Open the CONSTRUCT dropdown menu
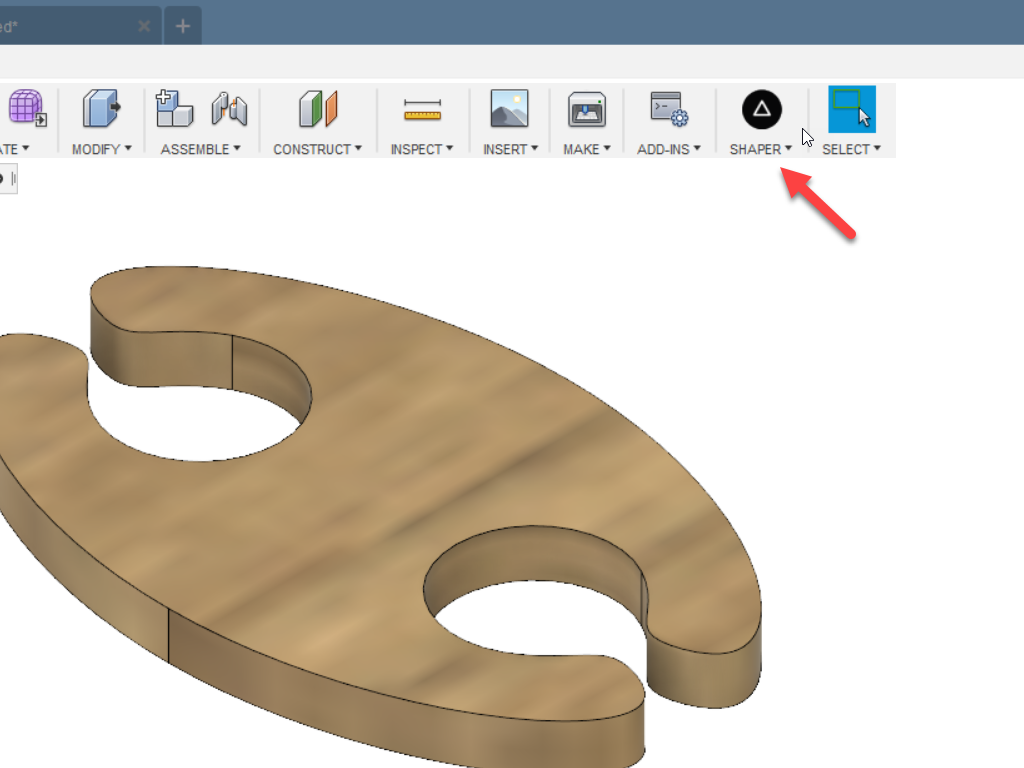The width and height of the screenshot is (1024, 768). pos(317,149)
